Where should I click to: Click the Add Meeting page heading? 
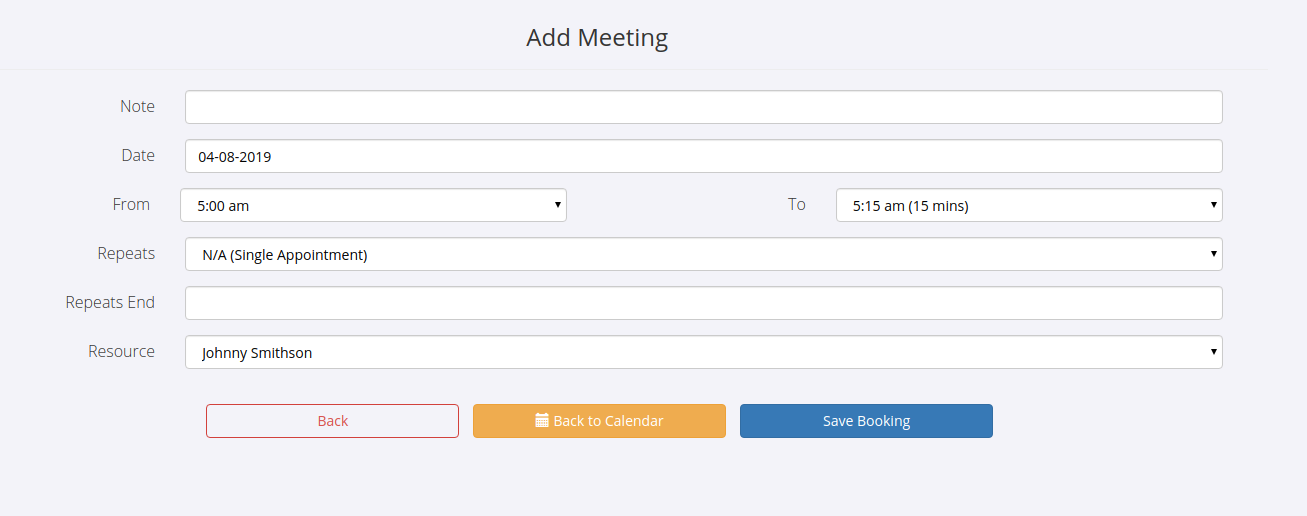pyautogui.click(x=597, y=38)
